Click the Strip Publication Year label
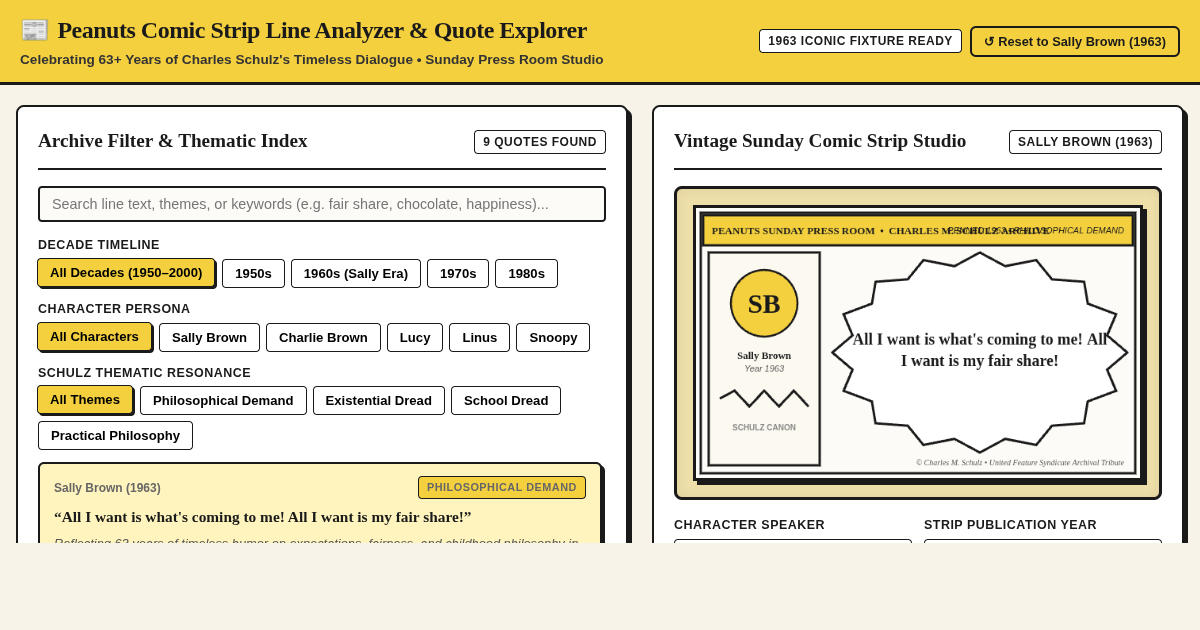Viewport: 1200px width, 630px height. pos(1010,525)
